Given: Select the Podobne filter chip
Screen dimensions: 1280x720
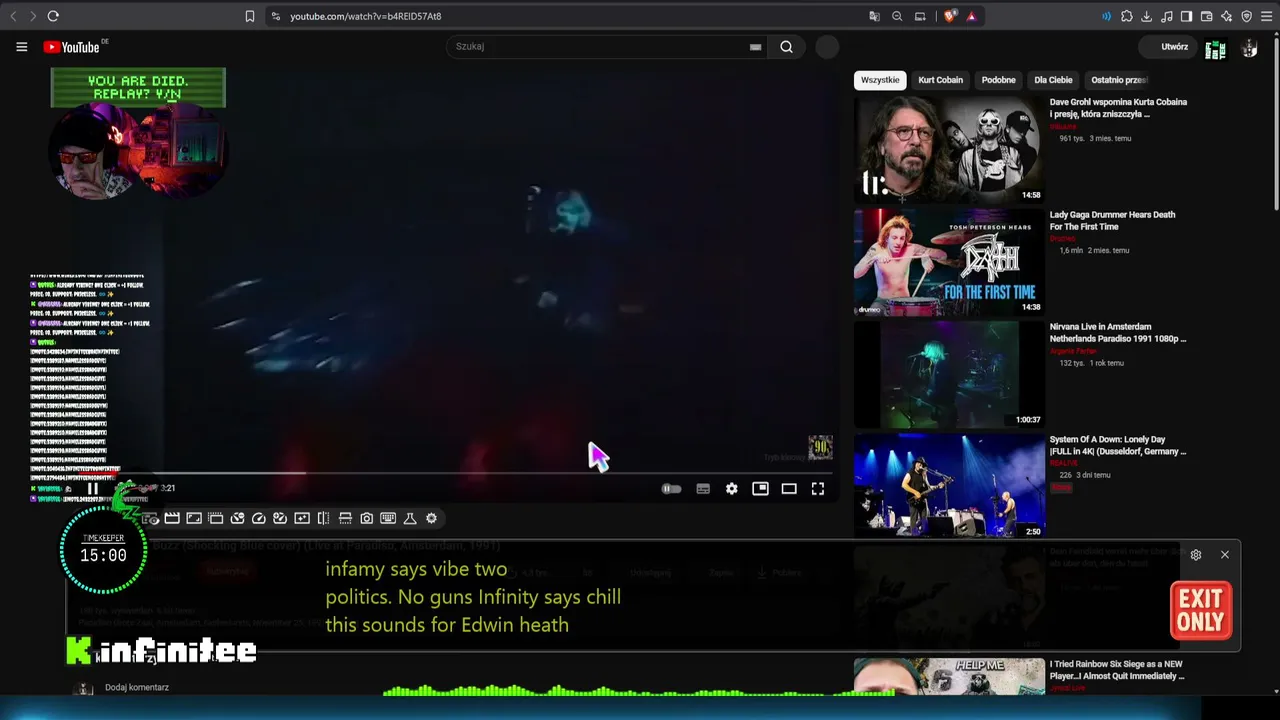Looking at the screenshot, I should pyautogui.click(x=998, y=80).
